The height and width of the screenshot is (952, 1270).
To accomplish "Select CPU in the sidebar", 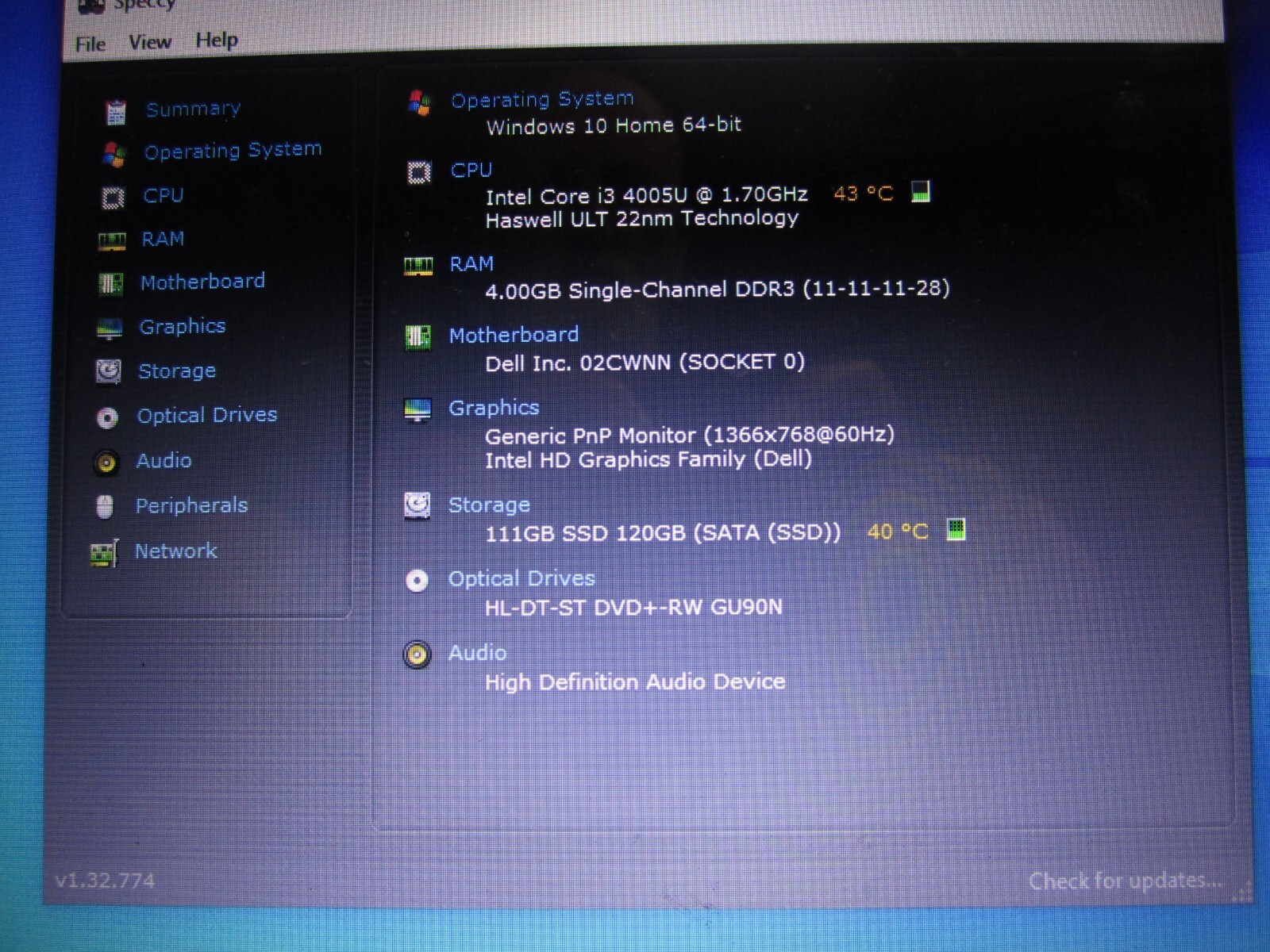I will tap(163, 195).
